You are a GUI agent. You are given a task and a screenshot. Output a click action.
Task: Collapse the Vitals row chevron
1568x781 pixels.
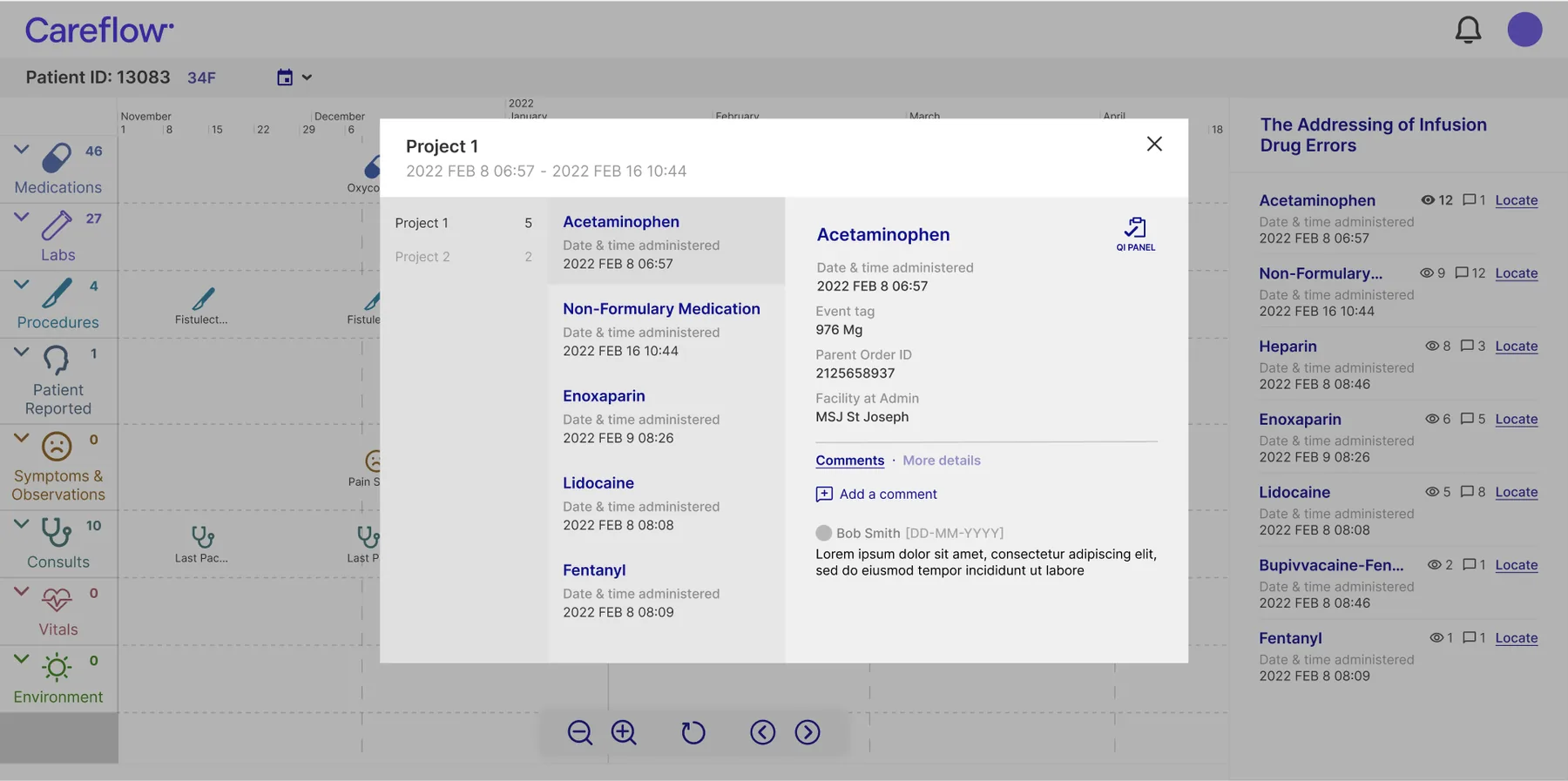[x=22, y=591]
